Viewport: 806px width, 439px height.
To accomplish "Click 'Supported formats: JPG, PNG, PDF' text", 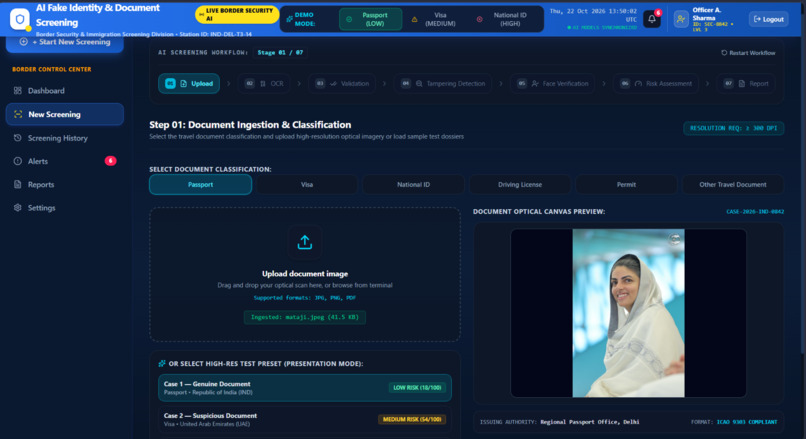I will tap(305, 298).
